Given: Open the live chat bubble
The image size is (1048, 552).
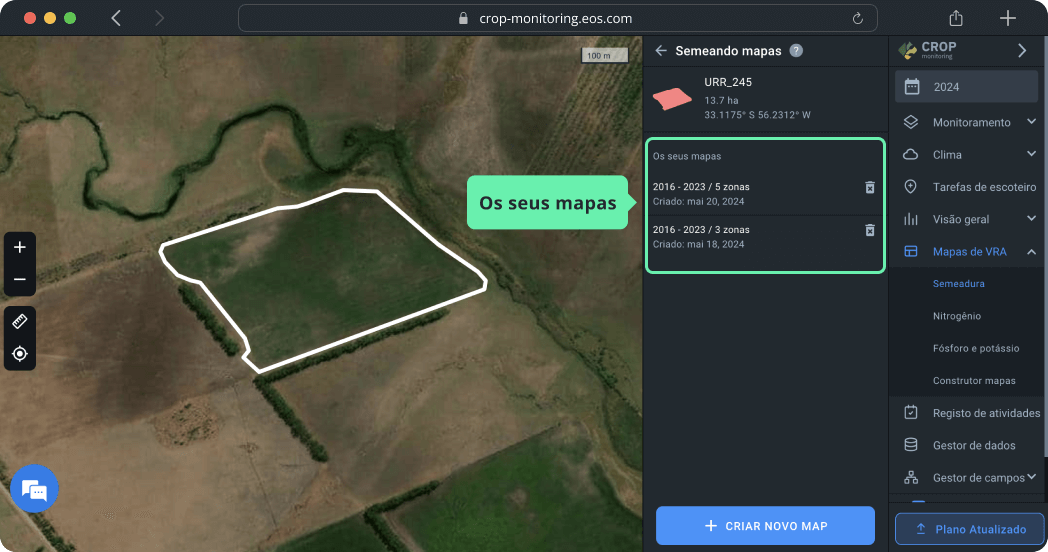Looking at the screenshot, I should pyautogui.click(x=34, y=490).
